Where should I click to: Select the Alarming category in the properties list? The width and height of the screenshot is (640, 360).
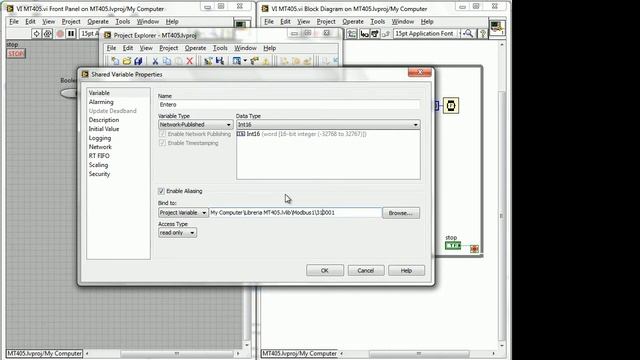(x=101, y=102)
